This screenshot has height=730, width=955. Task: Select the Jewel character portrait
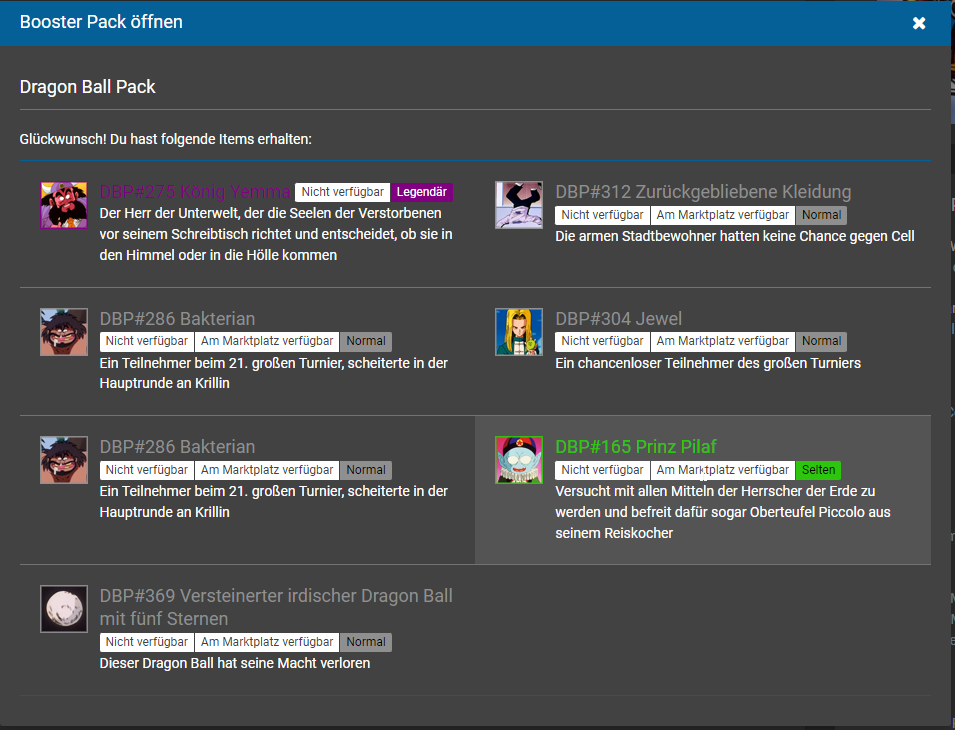519,332
